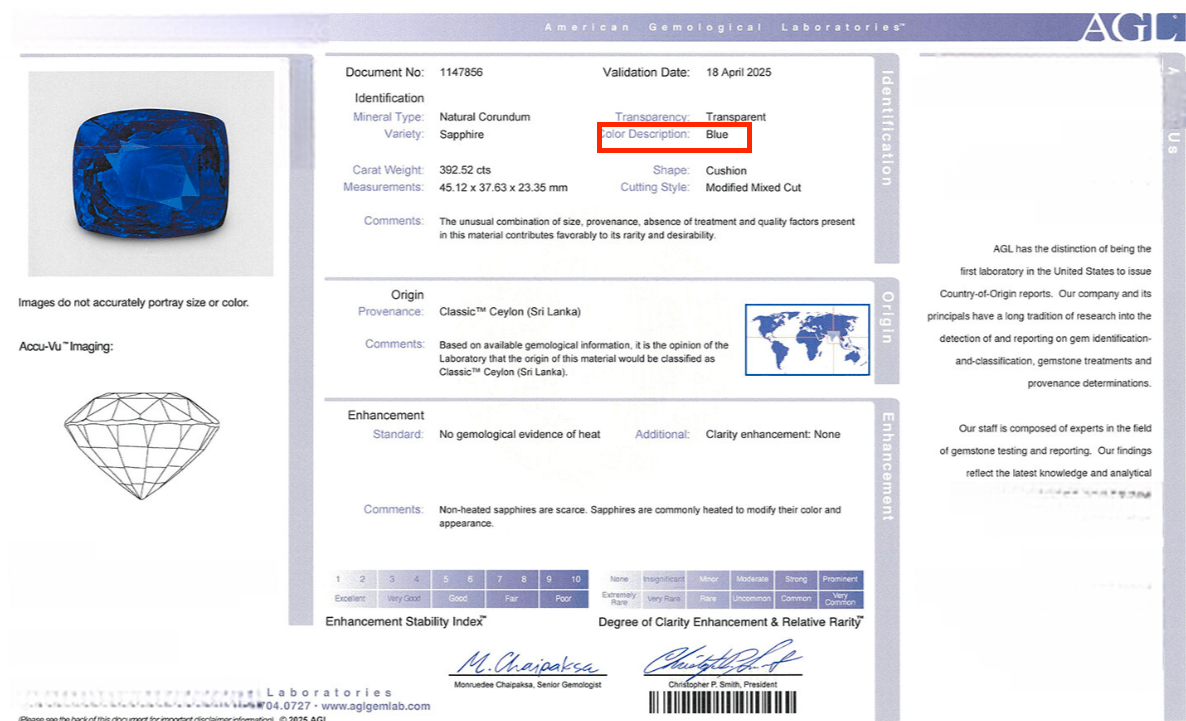1186x721 pixels.
Task: Click the 'Cutting Style:' label
Action: coord(655,188)
